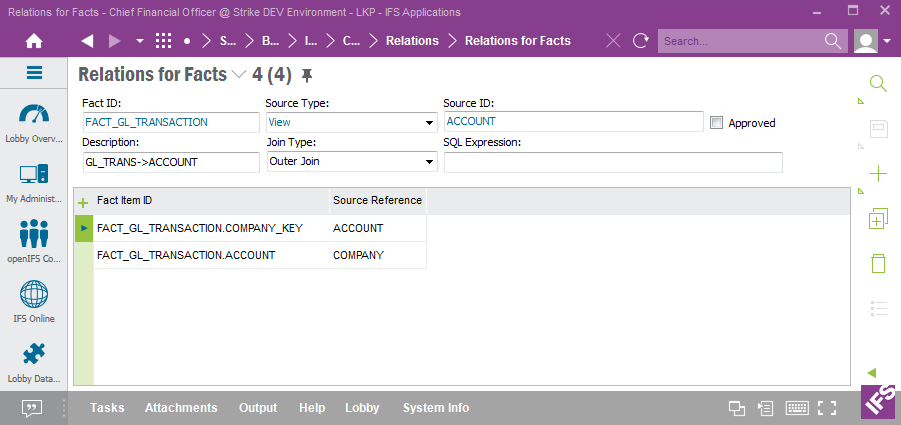Open the Tasks menu

[x=107, y=408]
